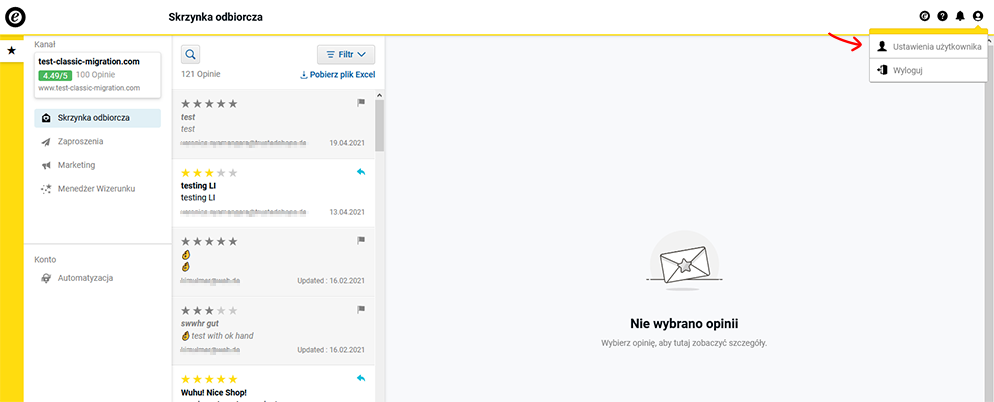Click the reply arrow on 'testing LI' review
994x402 pixels.
click(x=361, y=172)
